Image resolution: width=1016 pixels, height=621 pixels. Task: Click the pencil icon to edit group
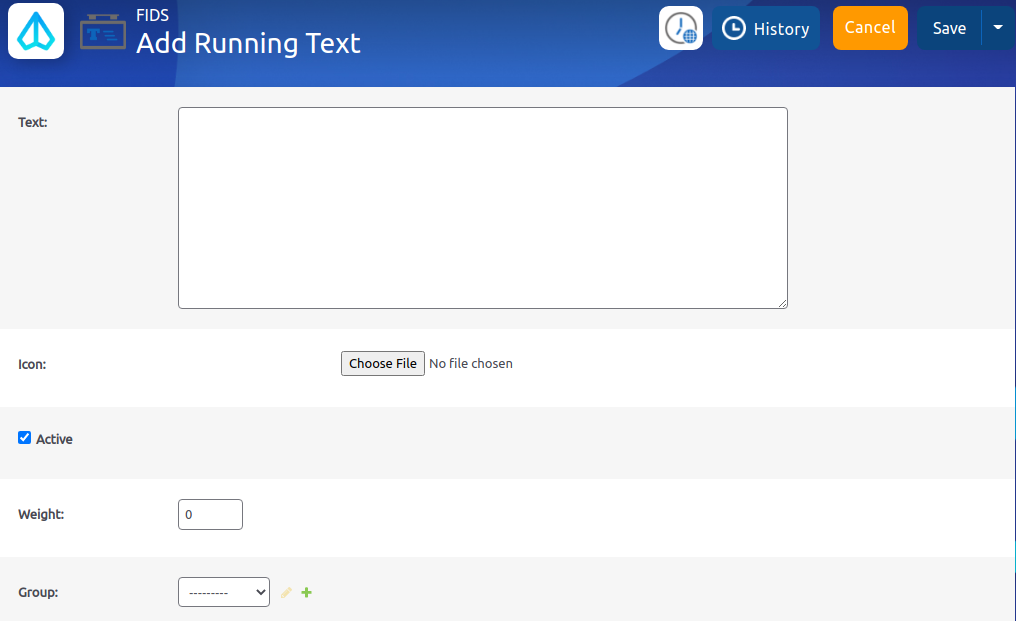(287, 593)
